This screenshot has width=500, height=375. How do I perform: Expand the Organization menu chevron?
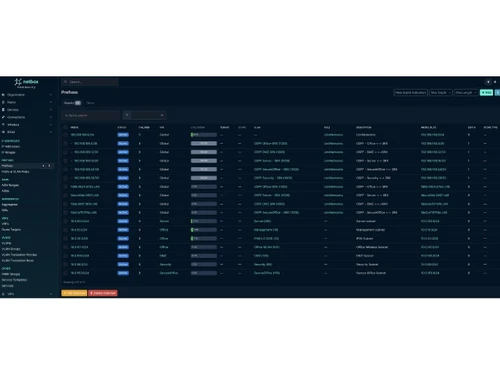(x=51, y=95)
